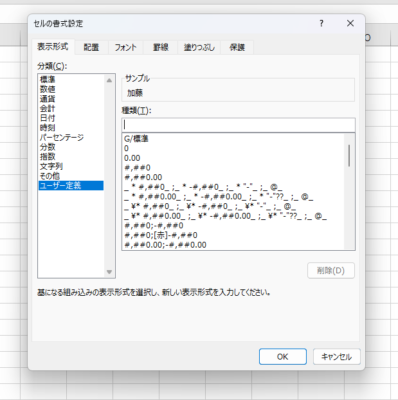Click the format type list scrollbar thumb

coord(349,155)
